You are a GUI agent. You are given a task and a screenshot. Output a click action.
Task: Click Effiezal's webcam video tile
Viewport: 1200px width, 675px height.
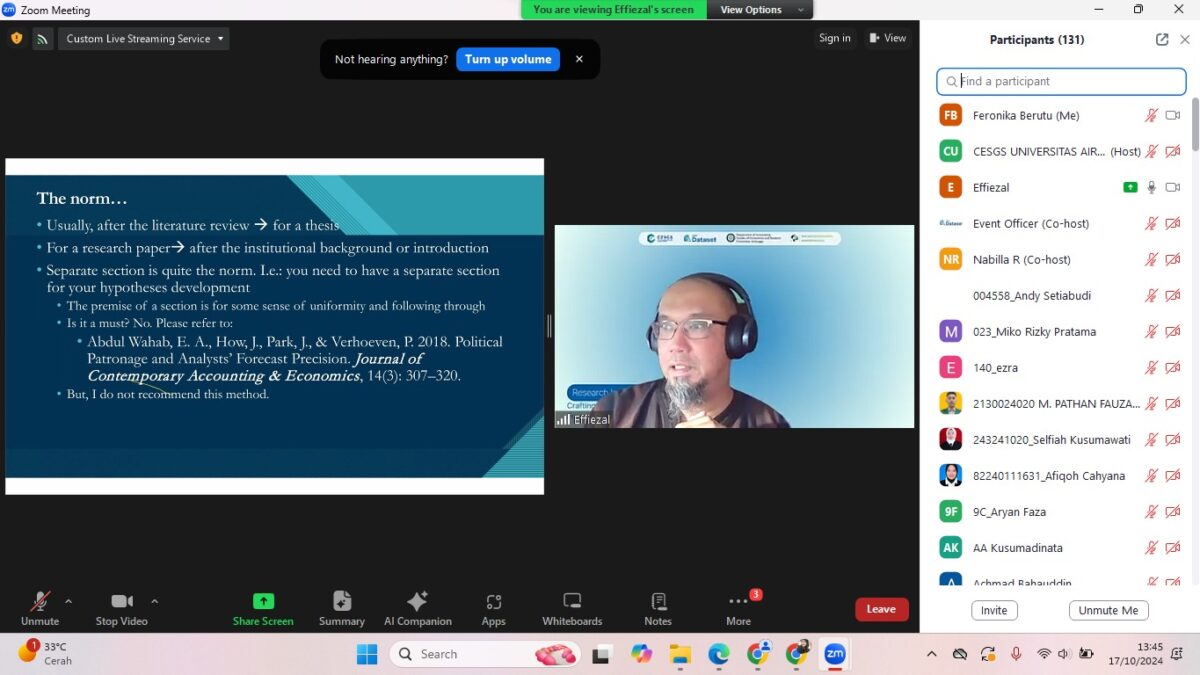734,326
